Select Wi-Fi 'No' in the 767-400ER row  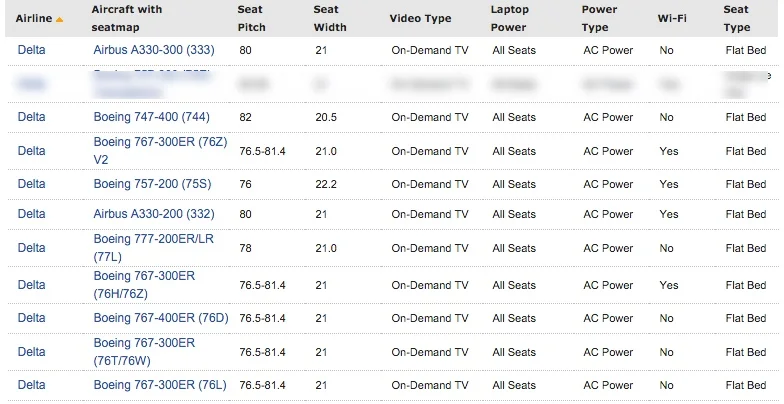[666, 318]
